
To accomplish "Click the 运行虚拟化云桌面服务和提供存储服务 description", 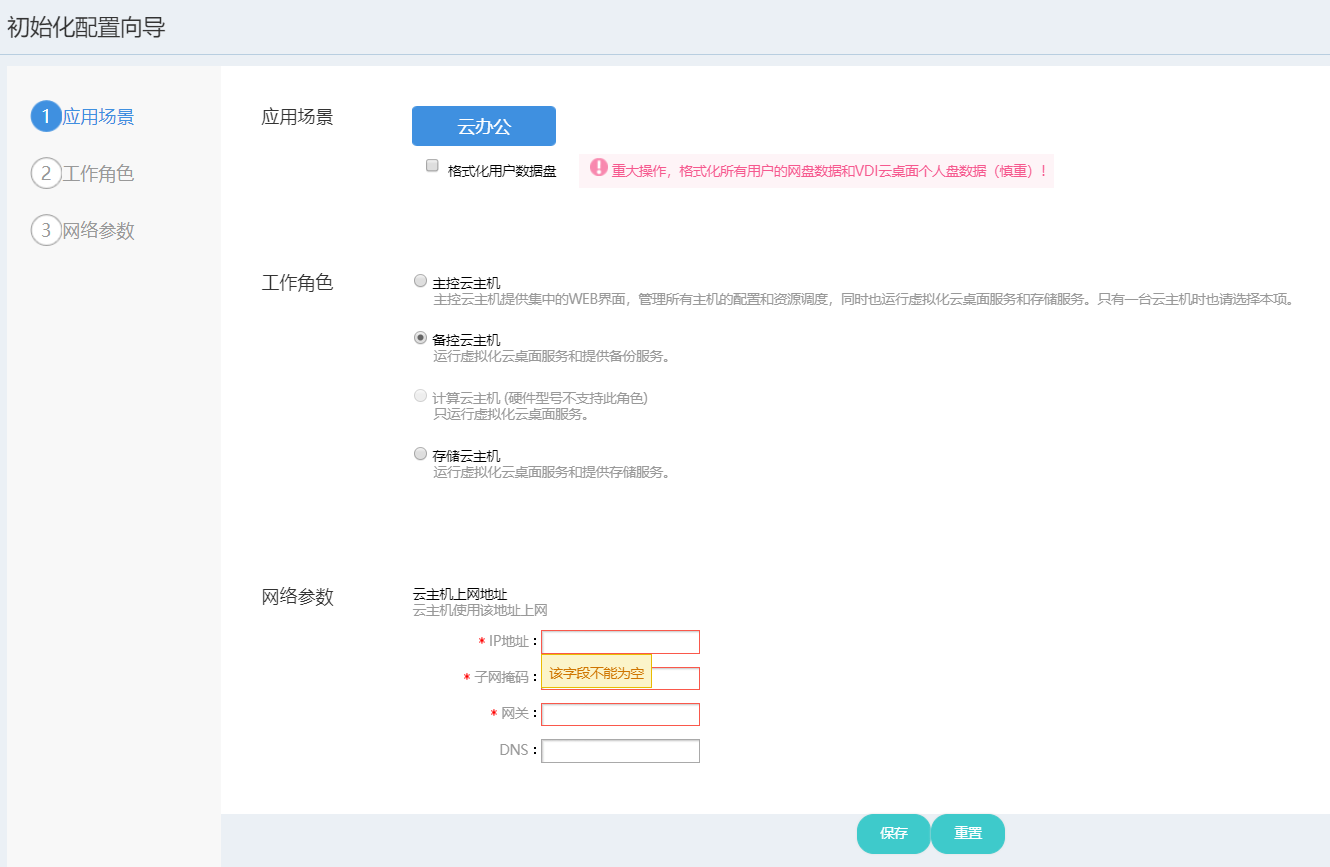I will (551, 472).
